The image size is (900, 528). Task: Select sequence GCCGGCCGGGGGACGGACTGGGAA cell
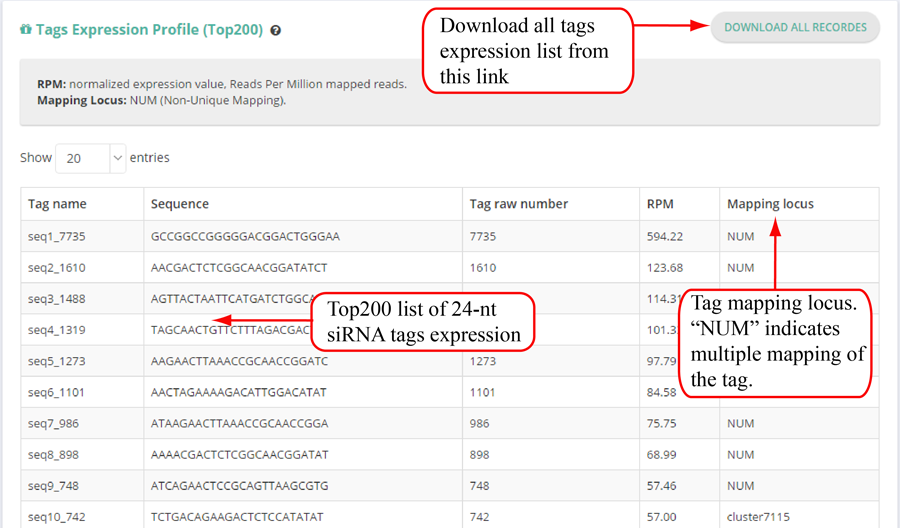pyautogui.click(x=246, y=236)
